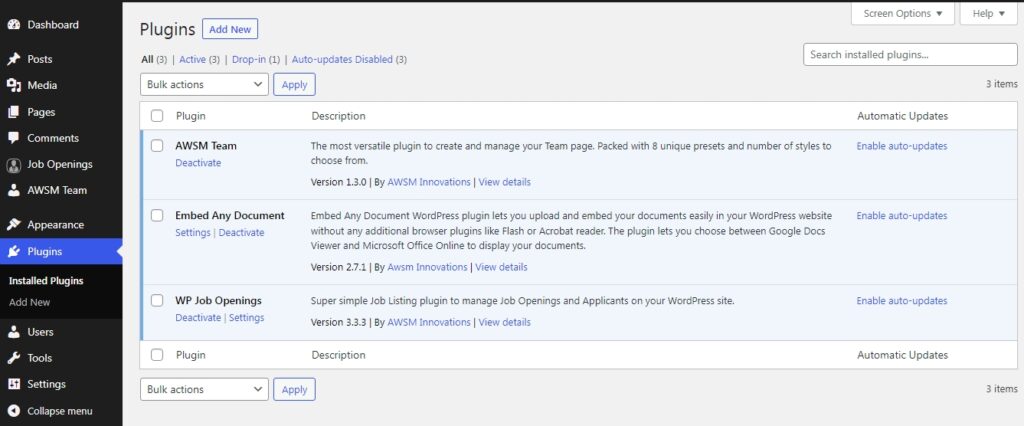Click the Description top column header
Image resolution: width=1024 pixels, height=426 pixels.
click(x=338, y=116)
